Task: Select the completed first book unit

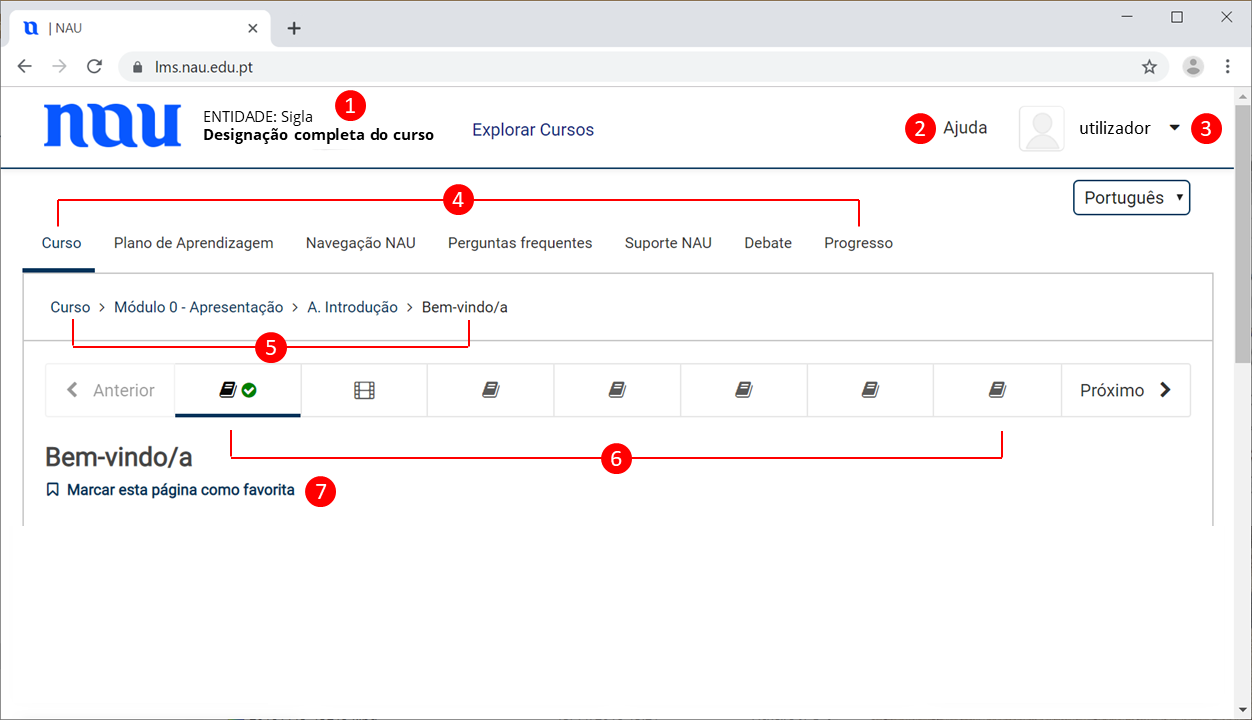Action: [237, 390]
